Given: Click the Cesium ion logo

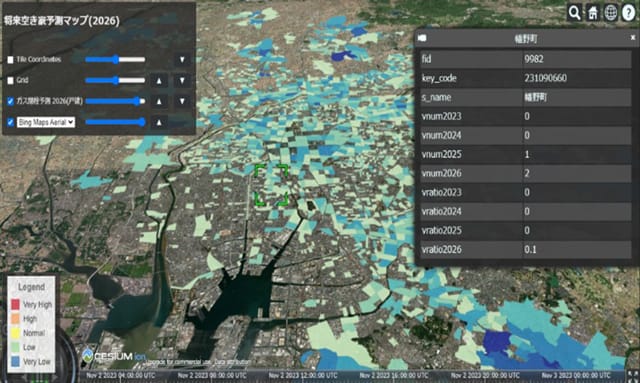Looking at the screenshot, I should coord(113,356).
